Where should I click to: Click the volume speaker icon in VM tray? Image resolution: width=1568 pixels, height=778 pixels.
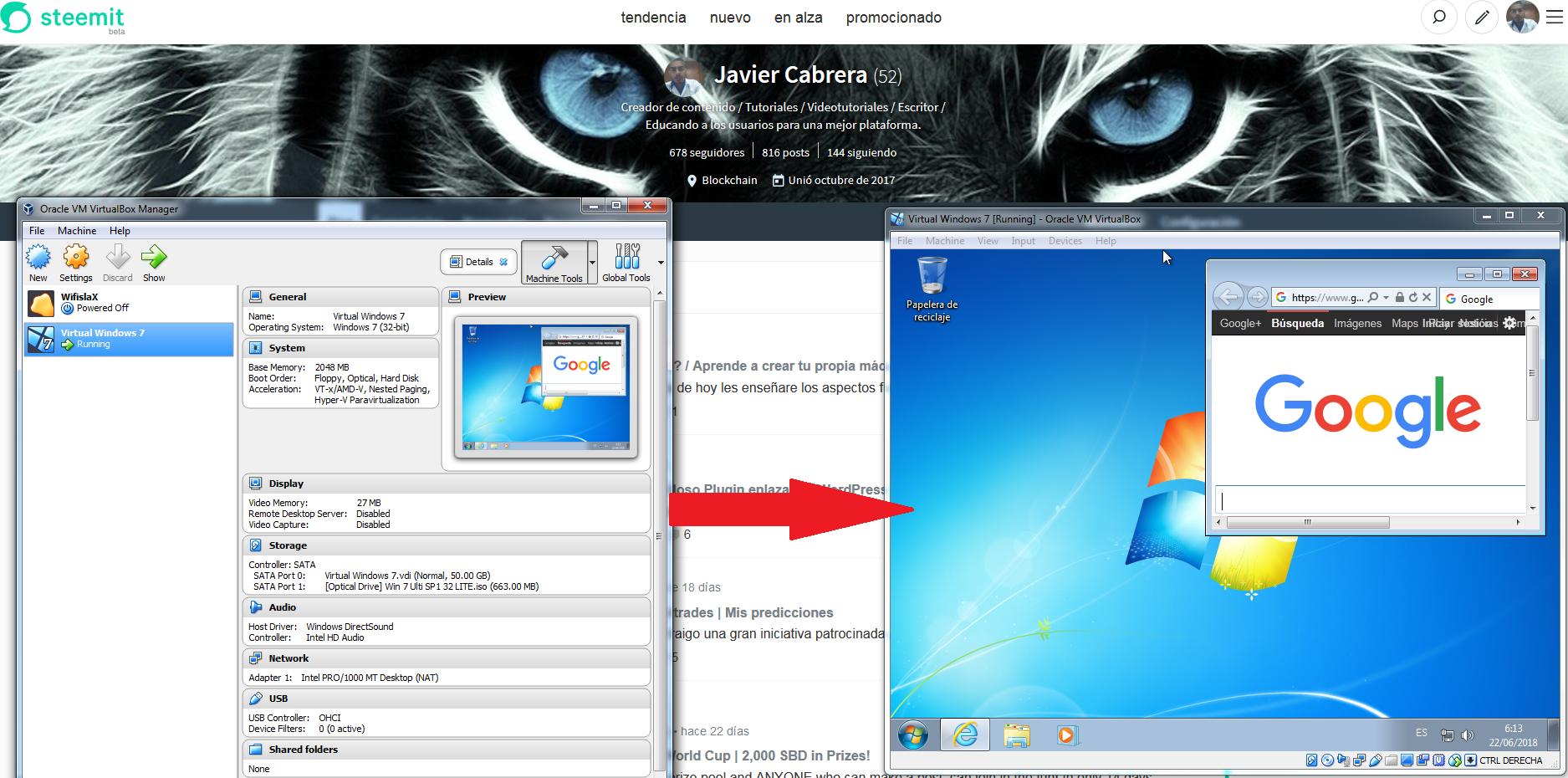pos(1468,735)
